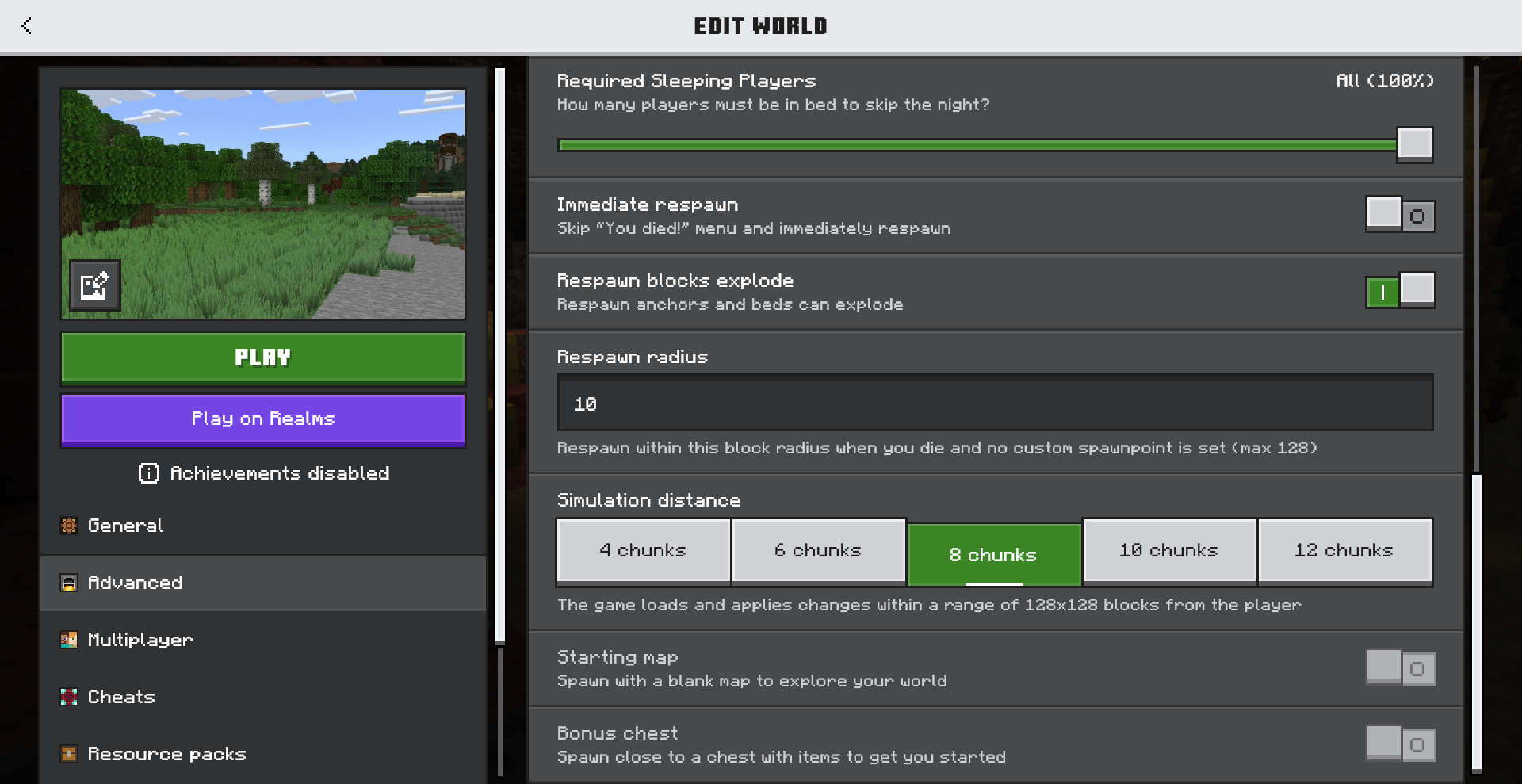Open the Resource packs tab

263,754
